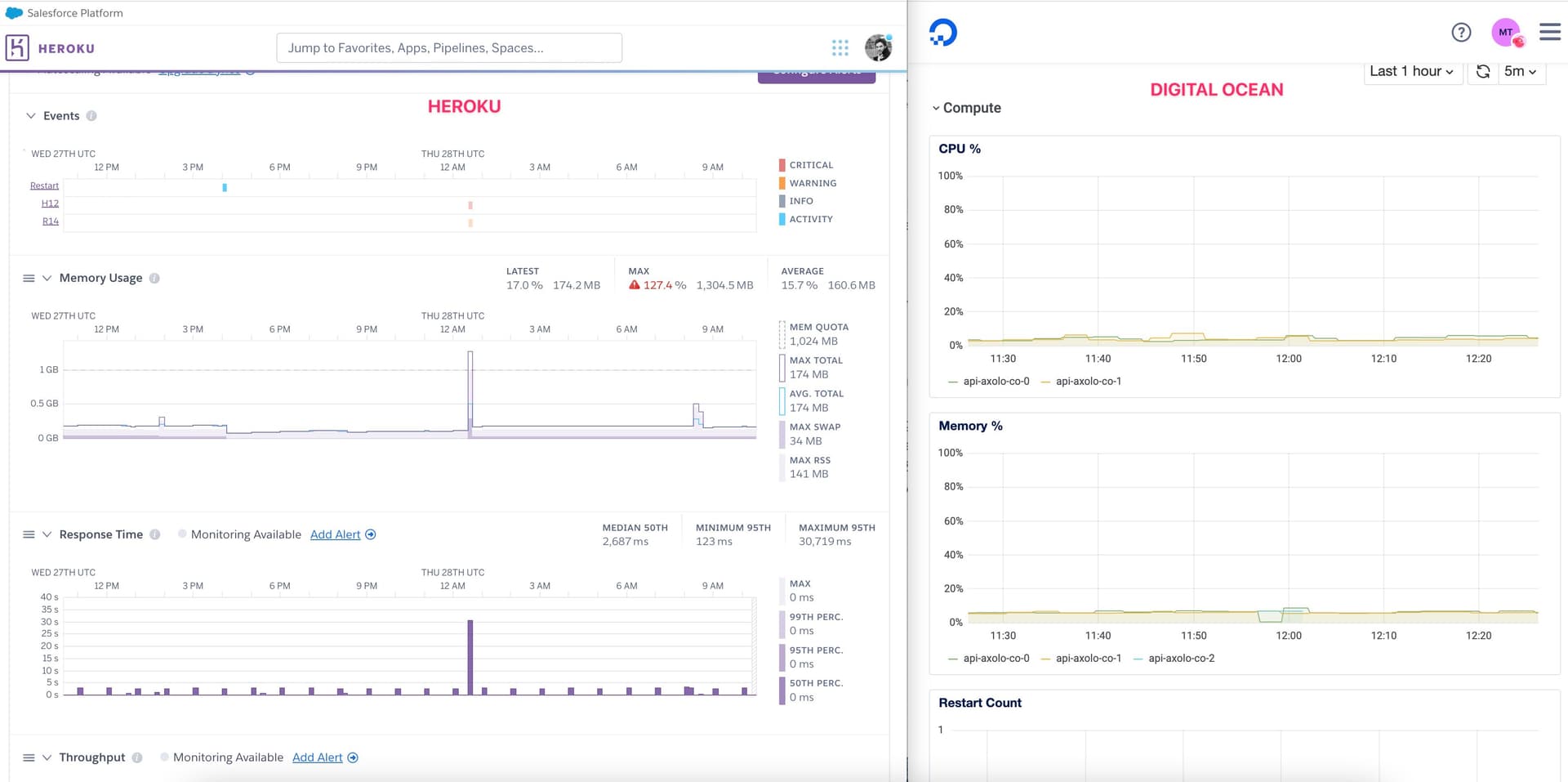The height and width of the screenshot is (782, 1568).
Task: Click the 1,304.5 MB max memory value
Action: click(725, 285)
